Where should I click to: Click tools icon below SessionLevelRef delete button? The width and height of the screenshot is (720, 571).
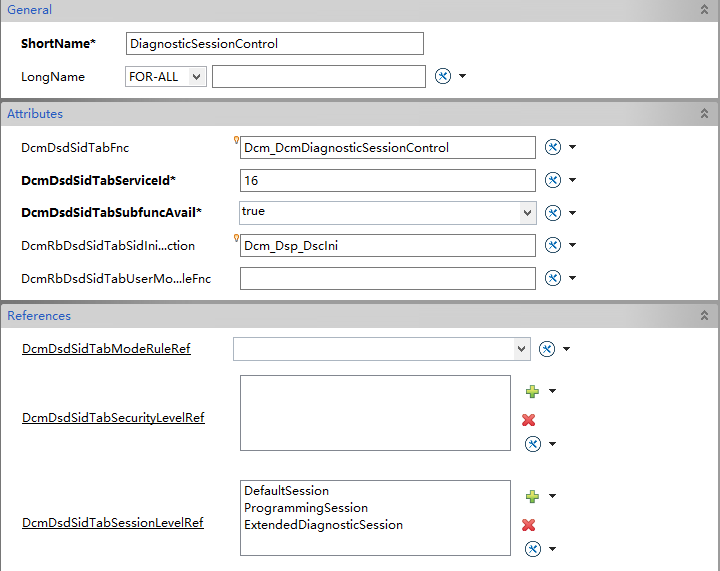(533, 549)
